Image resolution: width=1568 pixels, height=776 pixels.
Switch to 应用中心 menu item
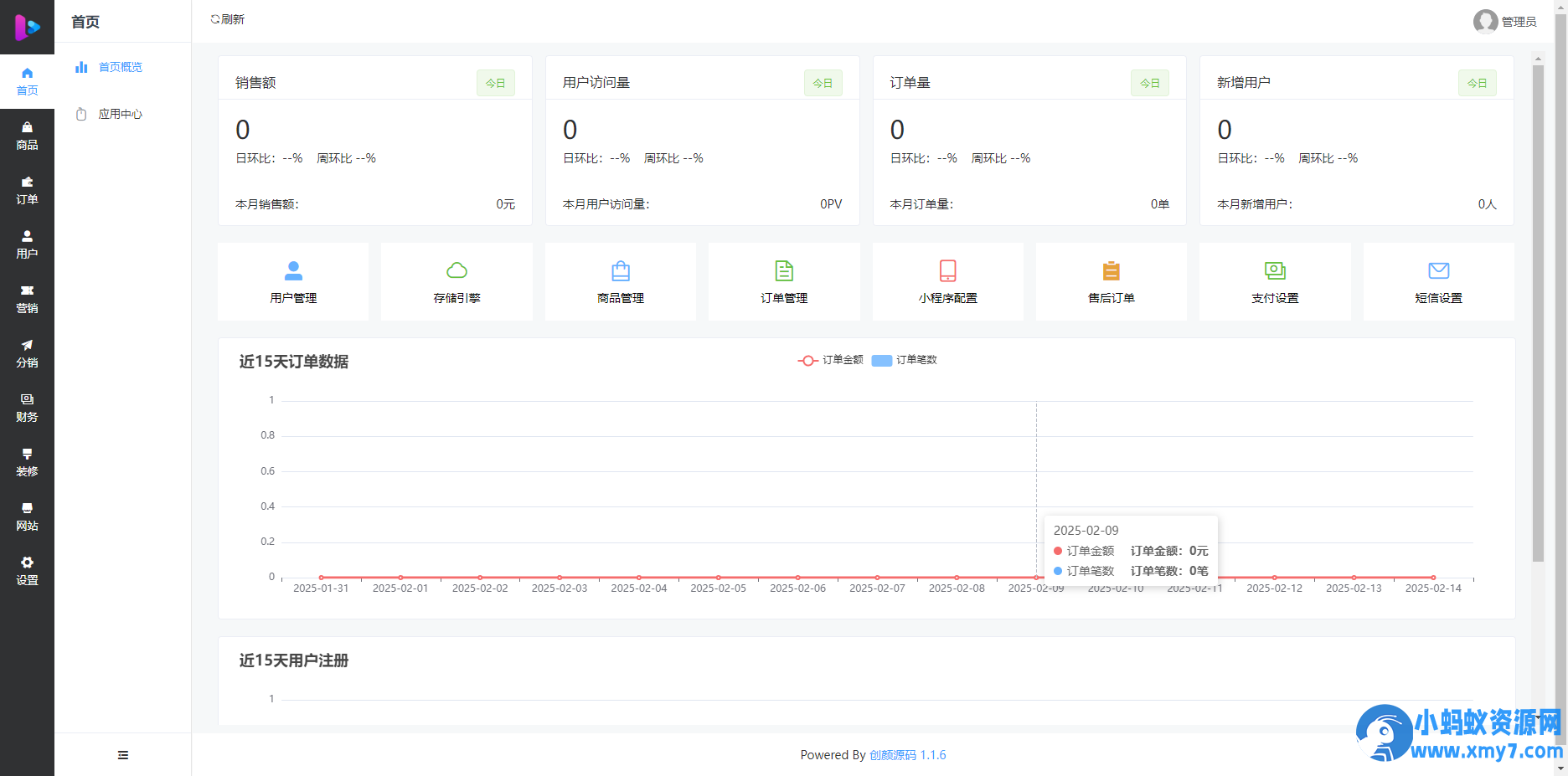click(120, 114)
